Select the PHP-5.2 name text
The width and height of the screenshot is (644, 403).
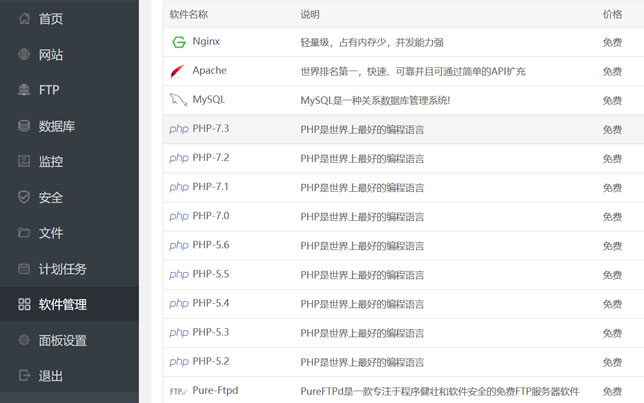(211, 362)
